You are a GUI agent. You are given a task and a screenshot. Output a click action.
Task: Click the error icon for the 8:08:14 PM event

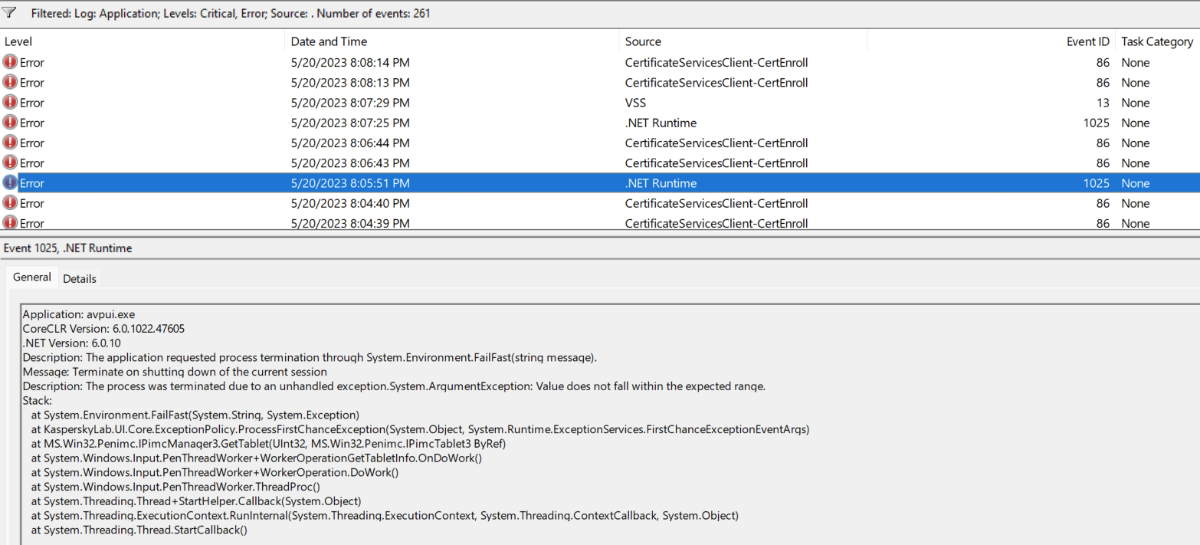tap(10, 63)
